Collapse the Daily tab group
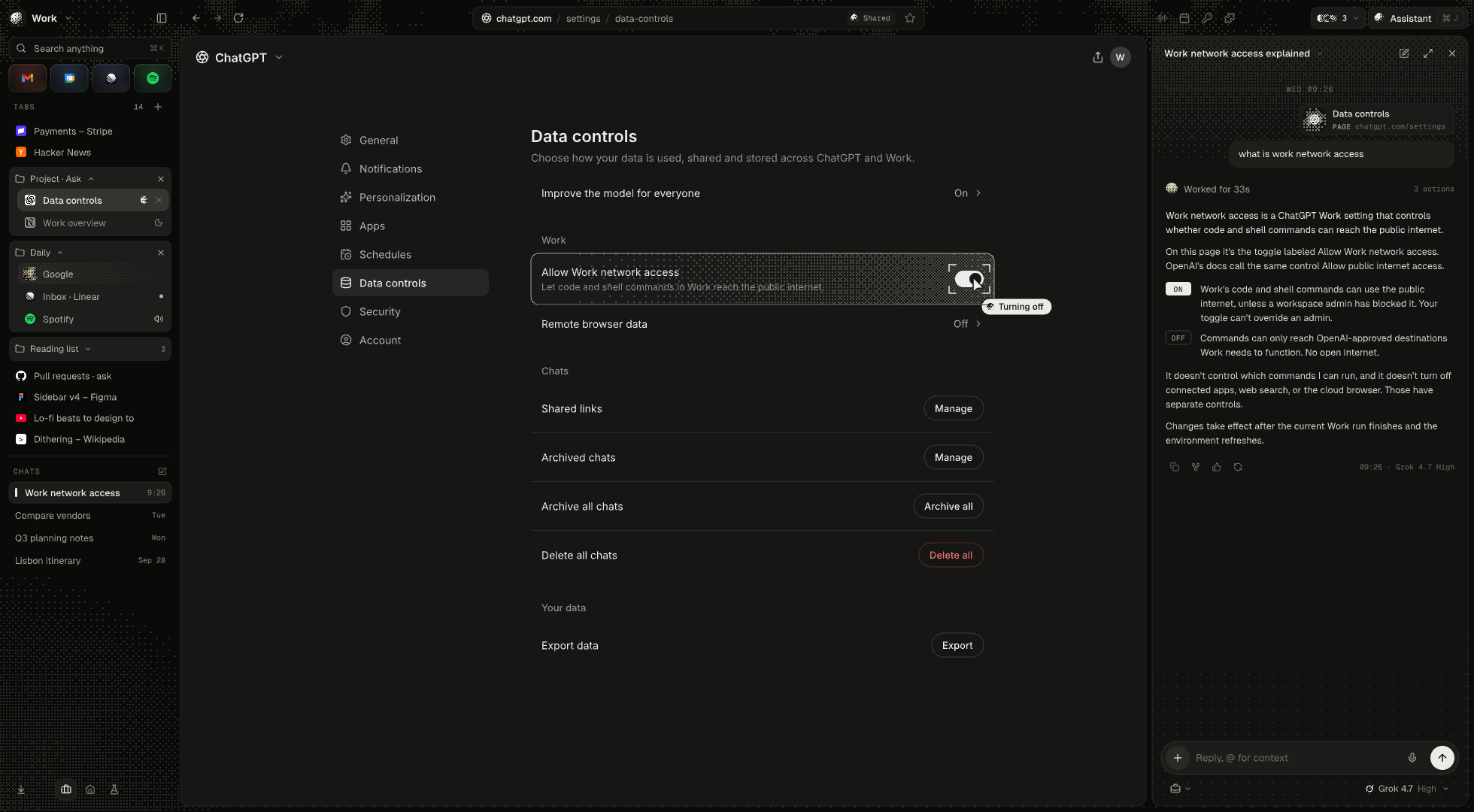 click(x=60, y=253)
